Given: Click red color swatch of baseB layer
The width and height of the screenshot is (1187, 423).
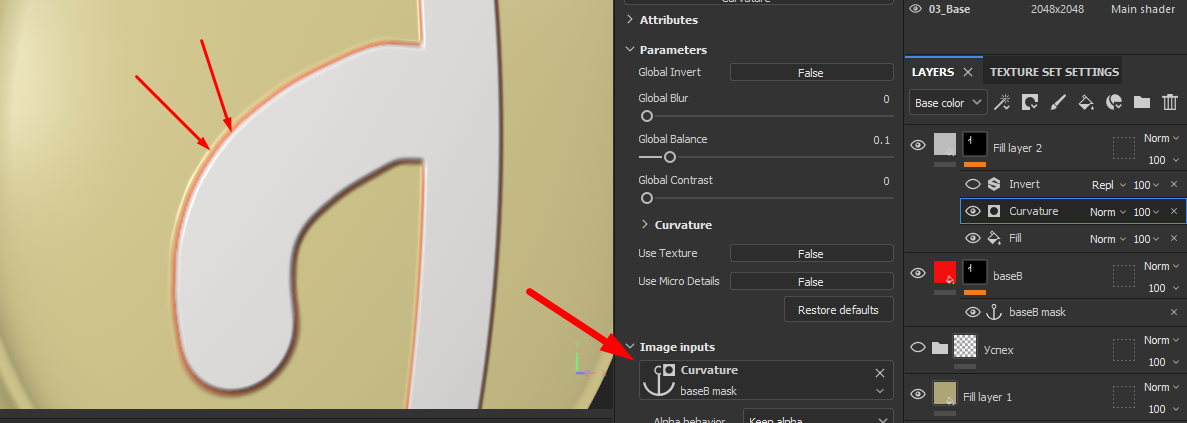Looking at the screenshot, I should coord(944,272).
